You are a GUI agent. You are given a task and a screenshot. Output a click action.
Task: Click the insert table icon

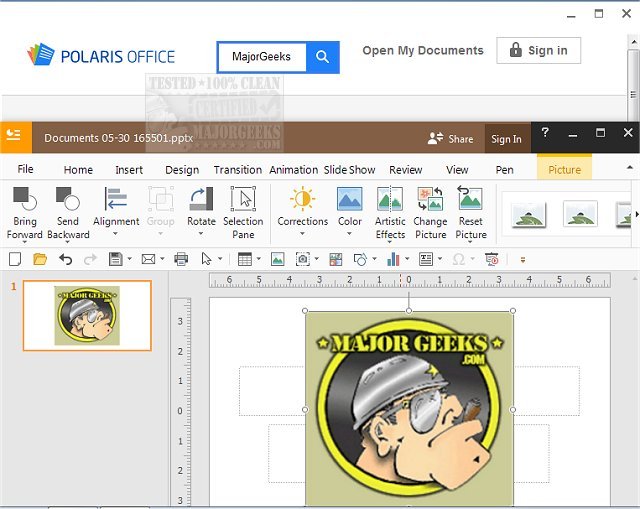pyautogui.click(x=244, y=259)
